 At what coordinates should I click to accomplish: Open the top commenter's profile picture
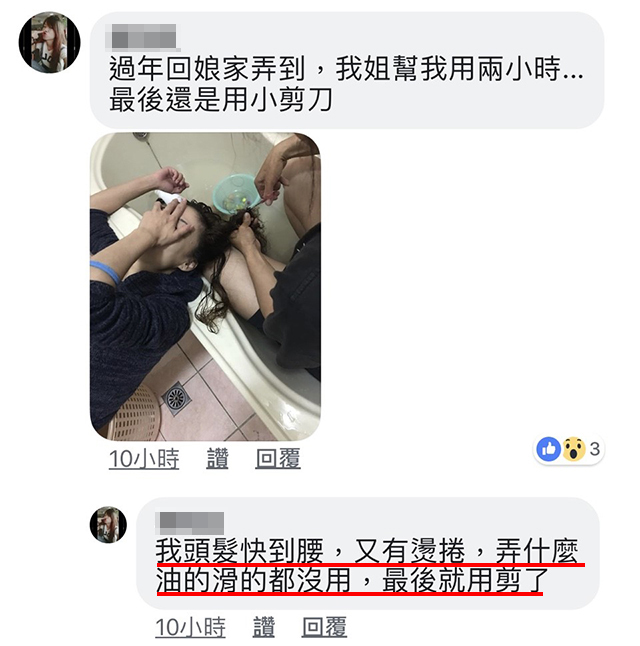pyautogui.click(x=49, y=42)
